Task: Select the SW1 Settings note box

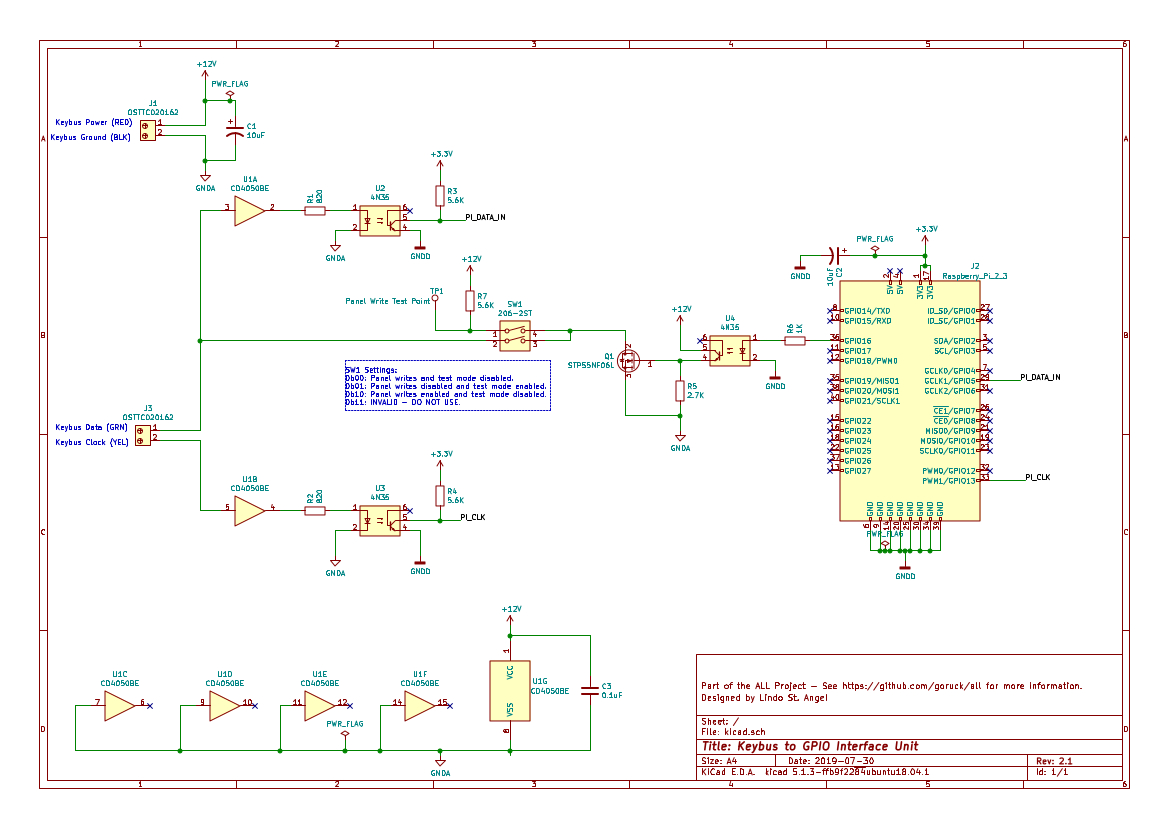Action: tap(447, 385)
